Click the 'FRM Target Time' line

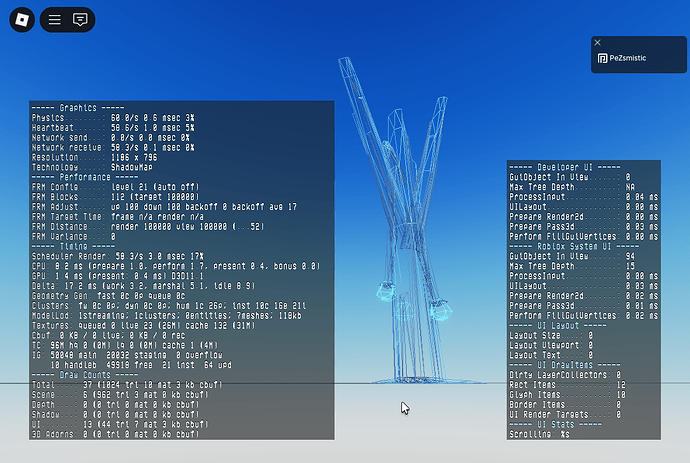point(117,217)
